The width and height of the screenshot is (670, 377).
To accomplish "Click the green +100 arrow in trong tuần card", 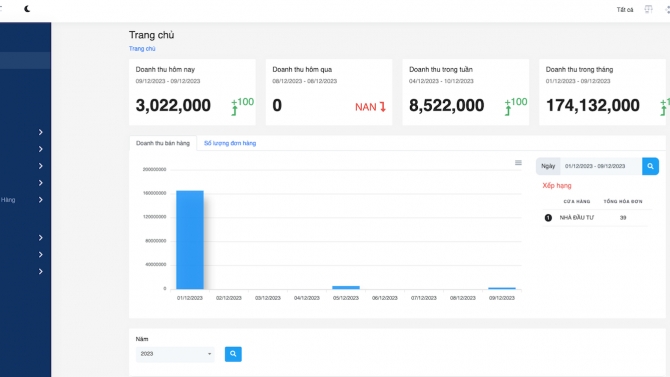I will (x=516, y=106).
